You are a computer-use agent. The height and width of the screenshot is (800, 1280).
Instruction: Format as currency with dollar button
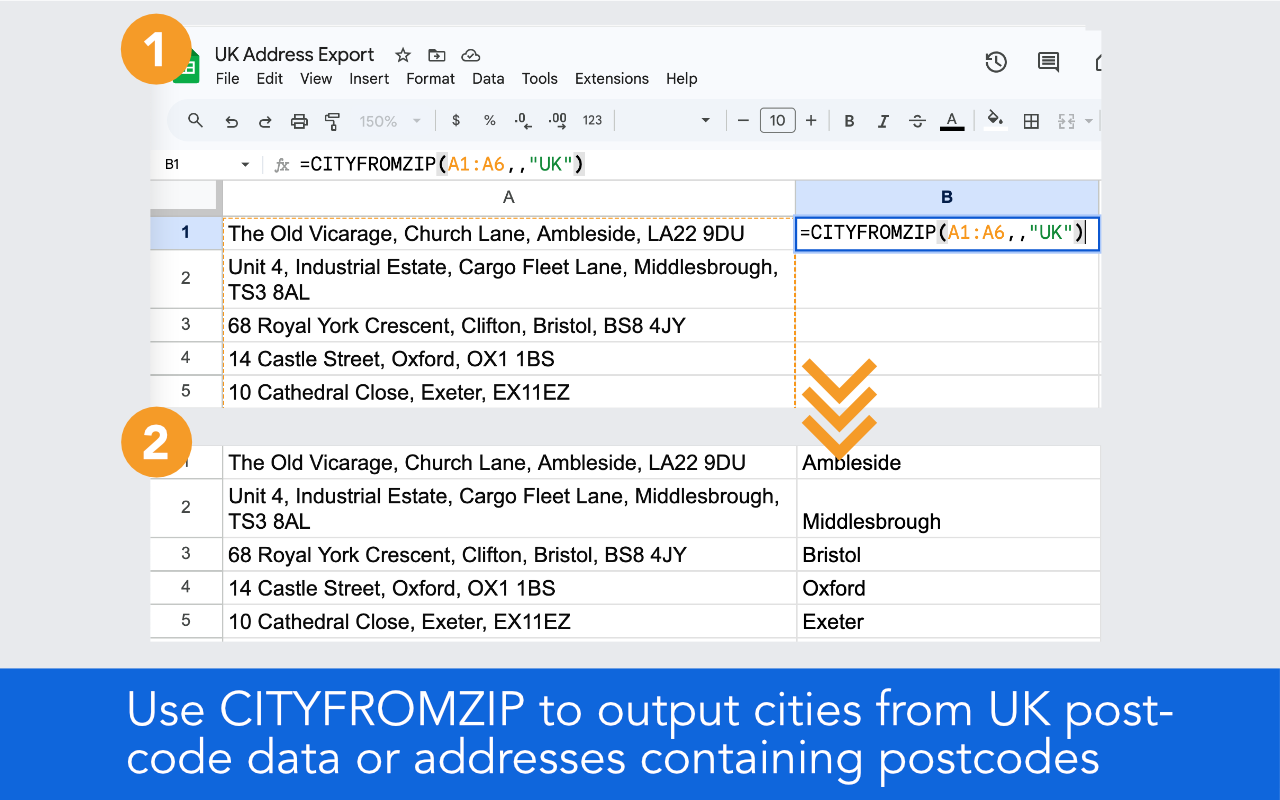(x=456, y=121)
